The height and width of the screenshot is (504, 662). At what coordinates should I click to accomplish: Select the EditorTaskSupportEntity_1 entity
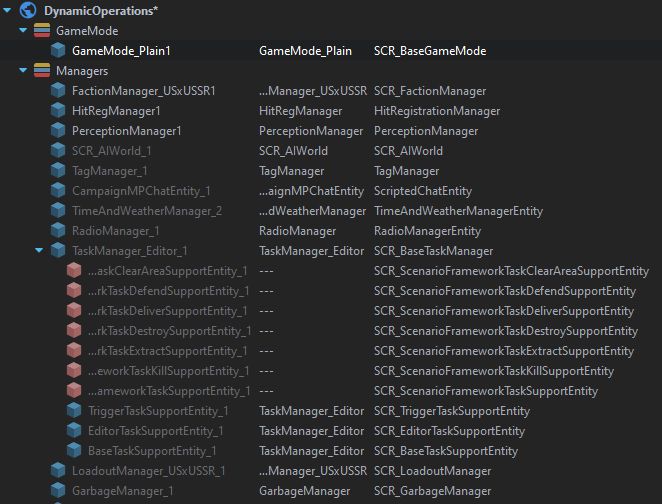[x=156, y=431]
